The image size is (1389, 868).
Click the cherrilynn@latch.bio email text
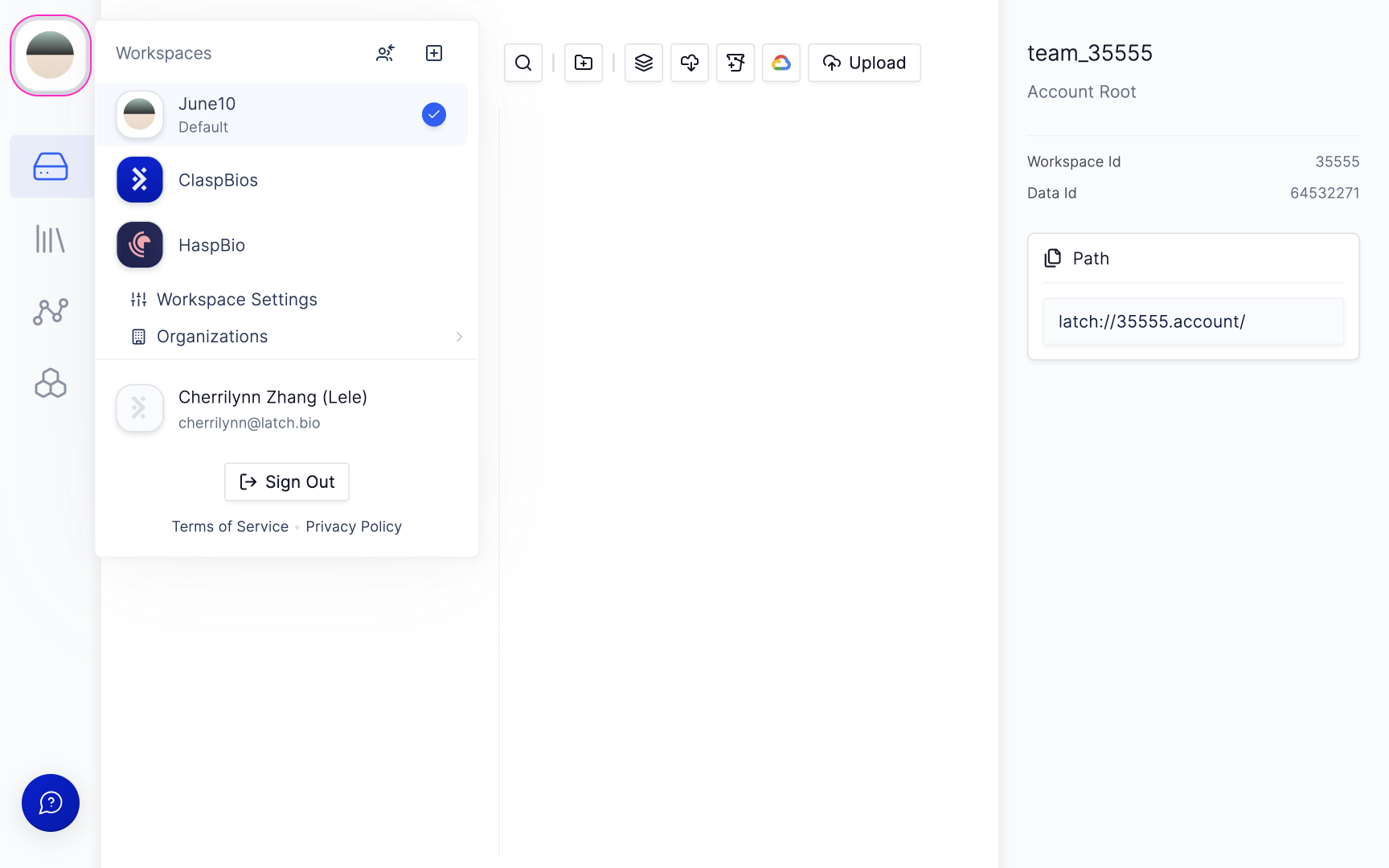pos(249,423)
